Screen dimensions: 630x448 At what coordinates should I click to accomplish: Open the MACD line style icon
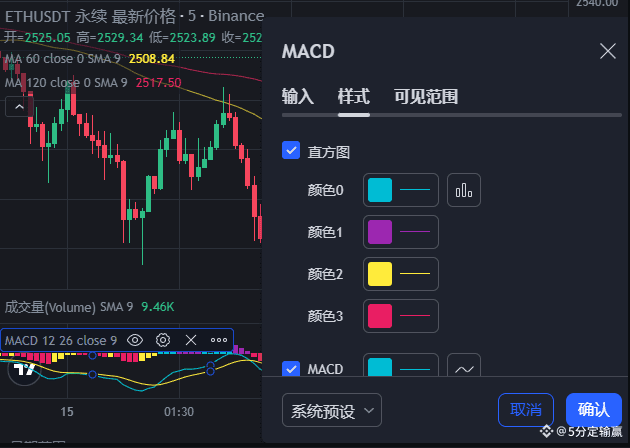464,365
